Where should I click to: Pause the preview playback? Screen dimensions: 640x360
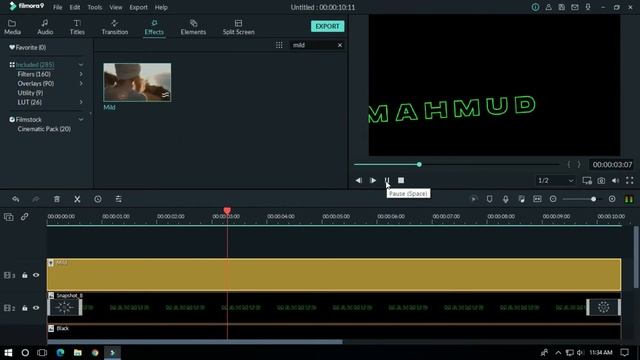(x=387, y=180)
